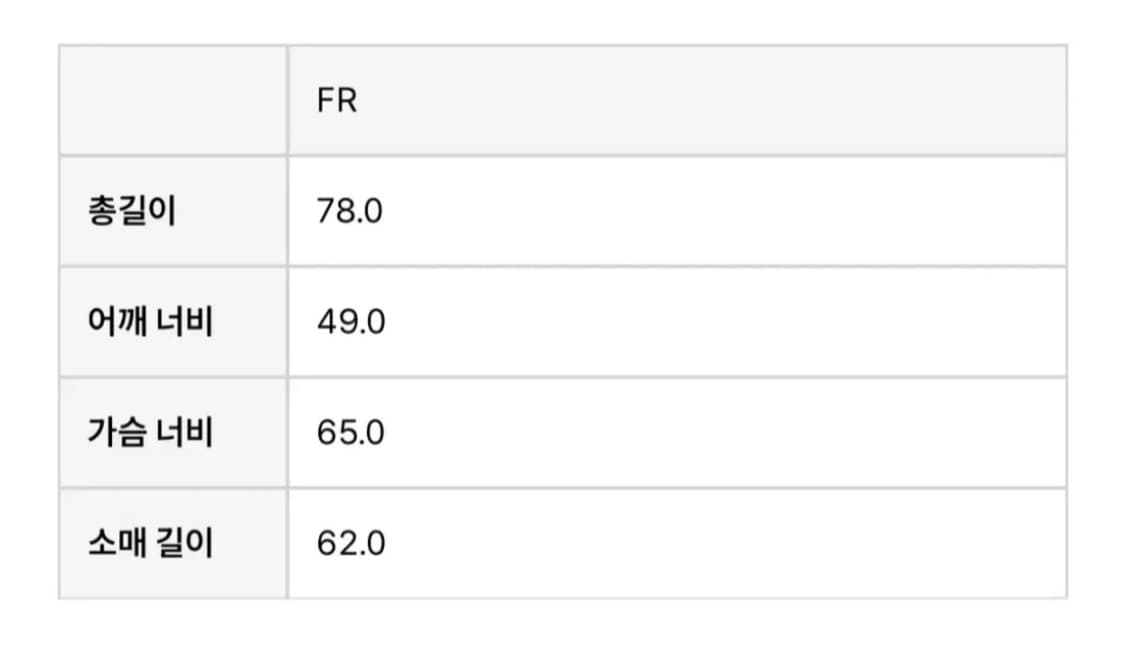1125x651 pixels.
Task: Pick the value beside 어깨 너비
Action: click(350, 323)
